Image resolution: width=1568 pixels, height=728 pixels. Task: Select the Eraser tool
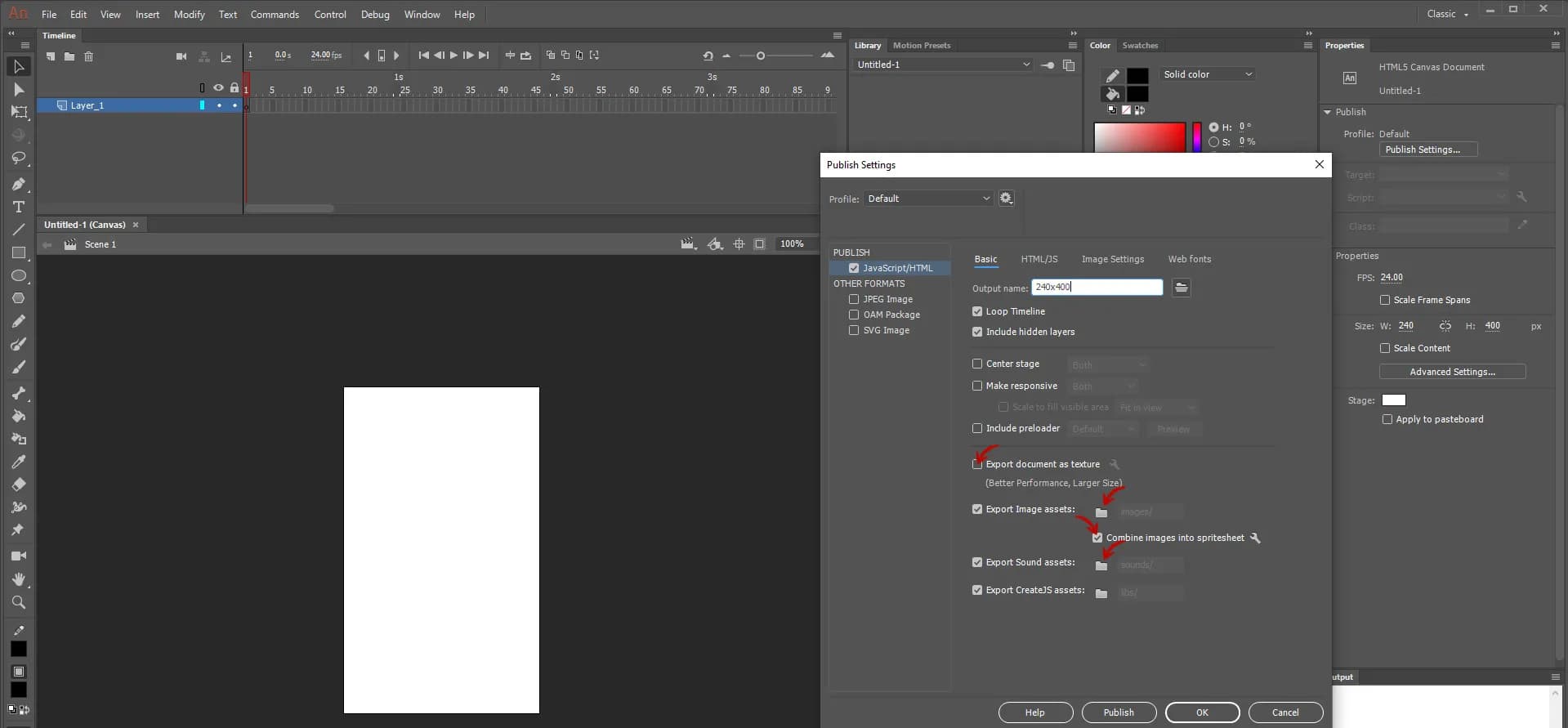19,485
